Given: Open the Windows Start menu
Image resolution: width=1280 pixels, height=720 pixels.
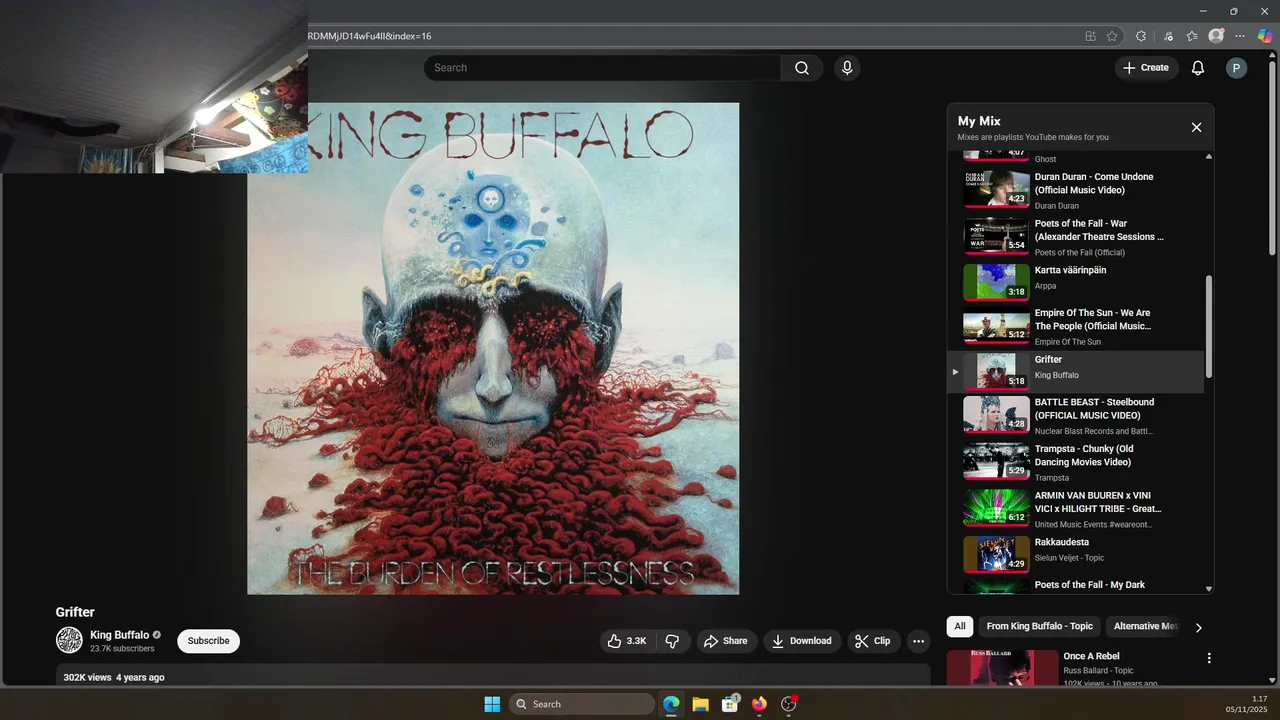Looking at the screenshot, I should click(x=492, y=704).
